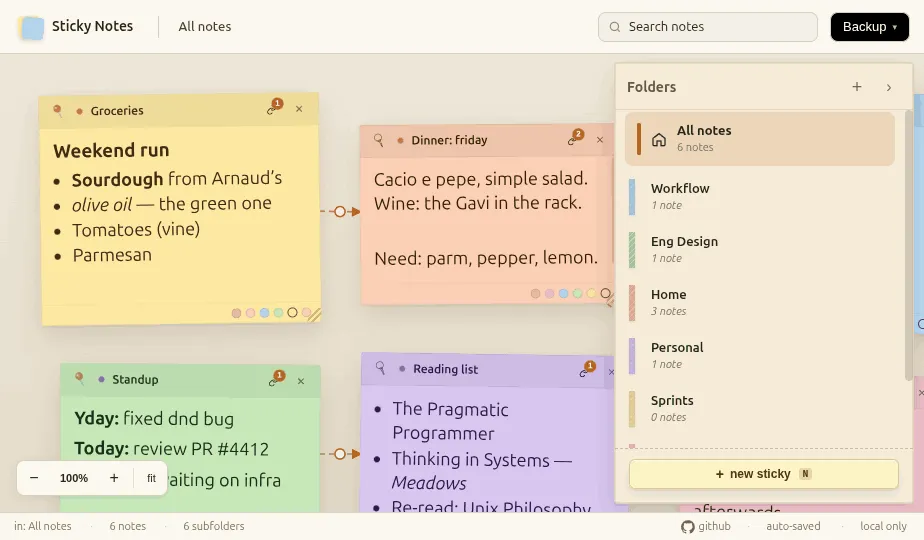924x540 pixels.
Task: Open the github link in the status bar
Action: click(x=706, y=526)
